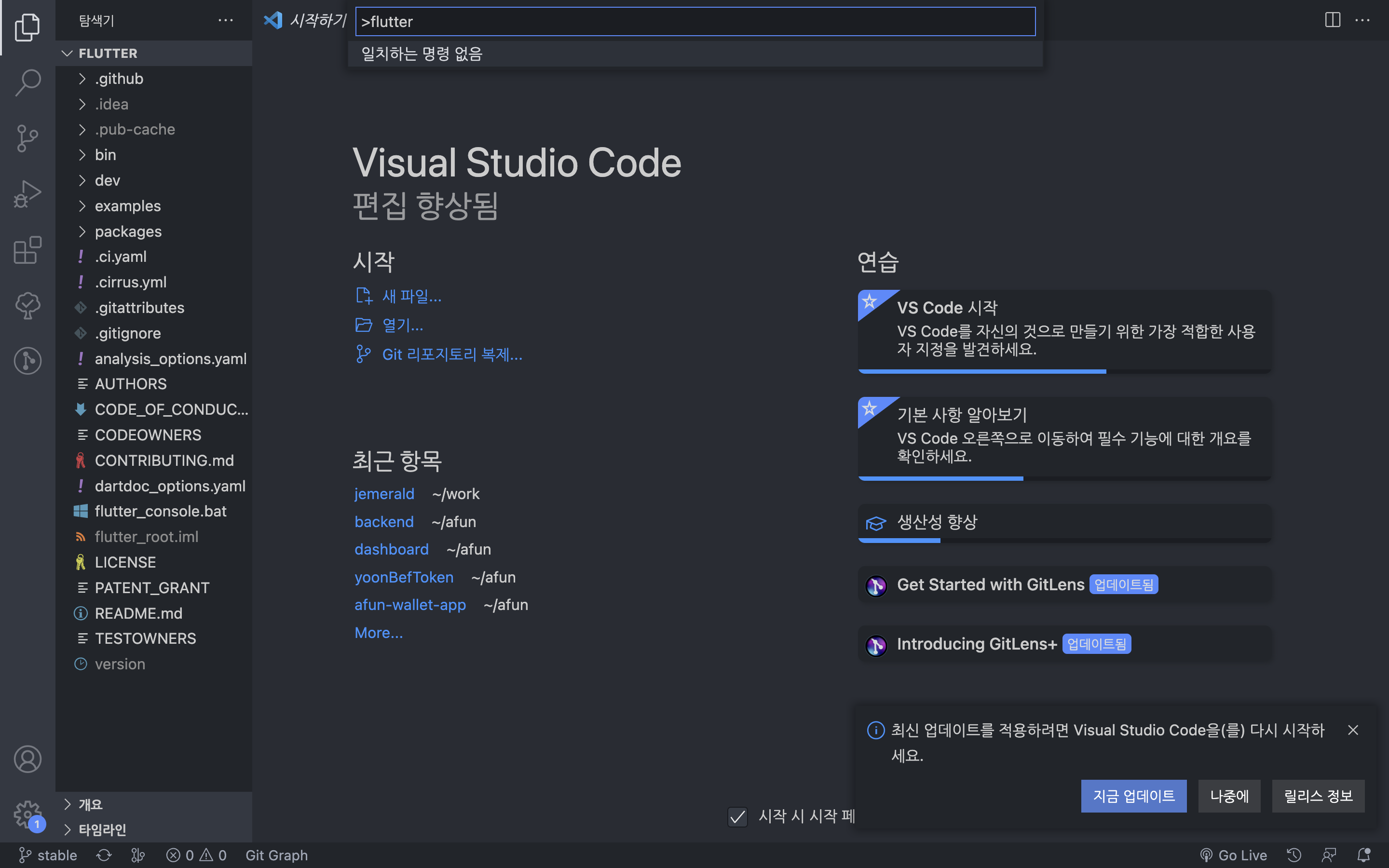The height and width of the screenshot is (868, 1389).
Task: Collapse the FLUTTER root folder section
Action: pyautogui.click(x=108, y=54)
